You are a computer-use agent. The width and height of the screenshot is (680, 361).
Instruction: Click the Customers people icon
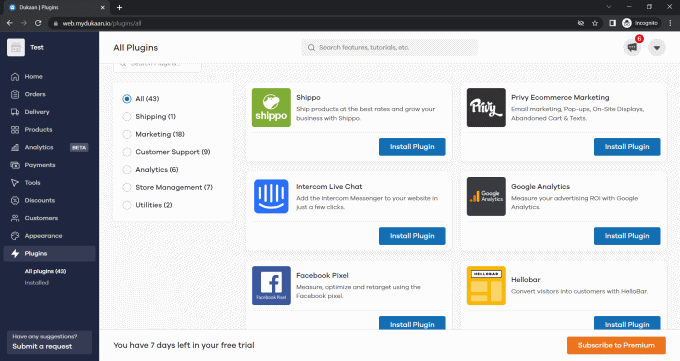(x=15, y=218)
